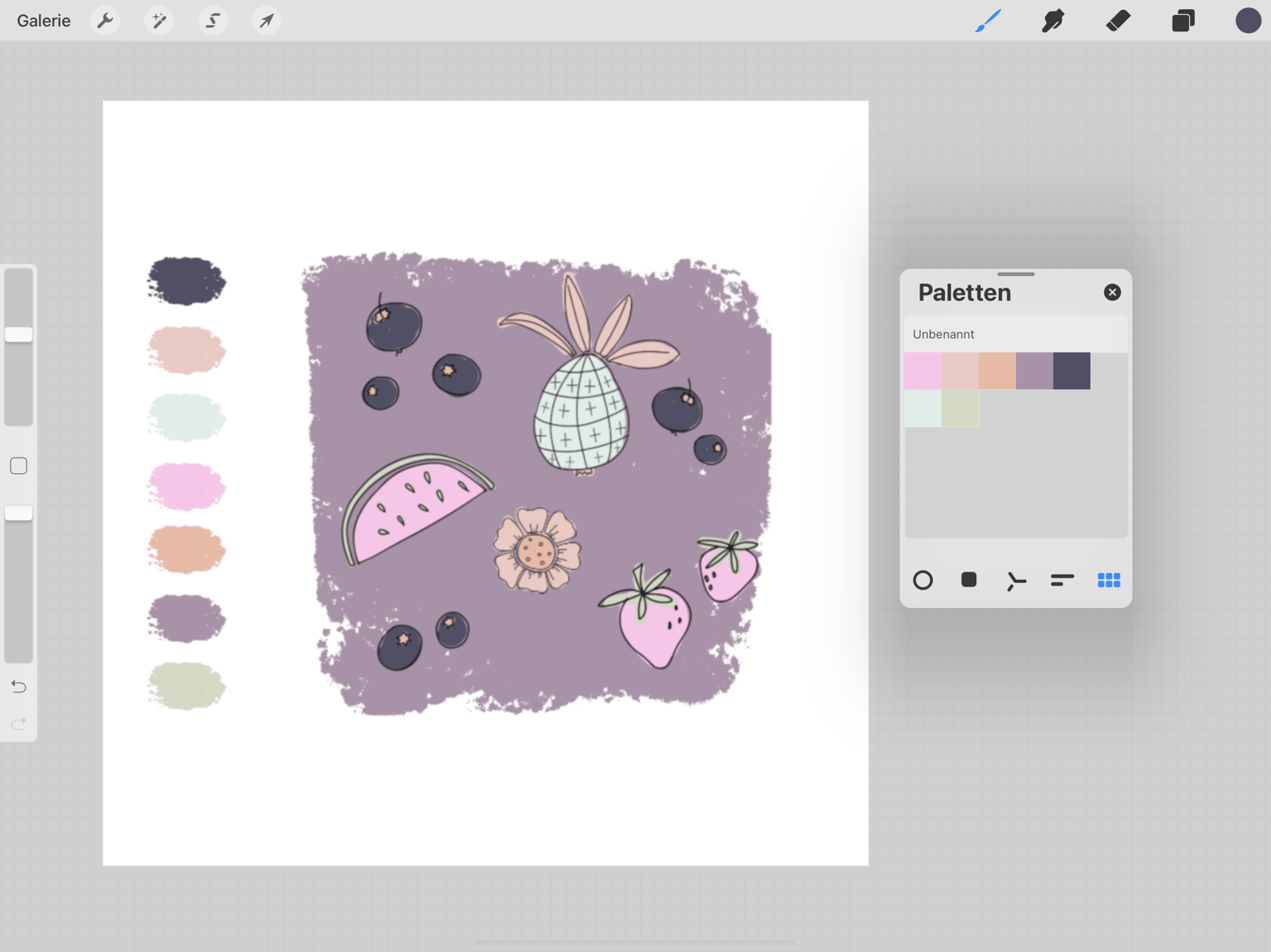Undo the last action
Image resolution: width=1271 pixels, height=952 pixels.
tap(18, 686)
